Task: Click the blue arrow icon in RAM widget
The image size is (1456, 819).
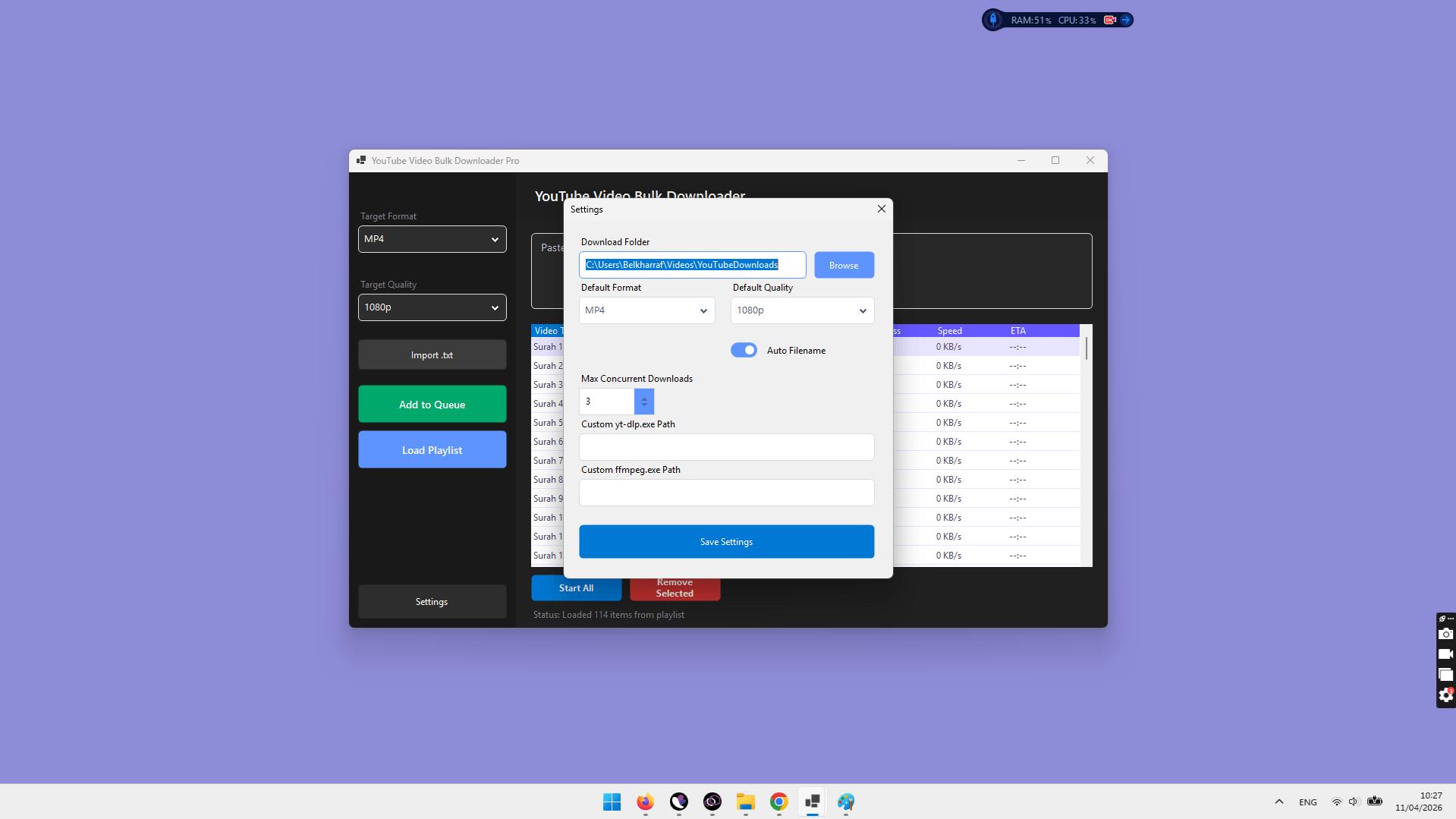Action: click(x=1126, y=20)
